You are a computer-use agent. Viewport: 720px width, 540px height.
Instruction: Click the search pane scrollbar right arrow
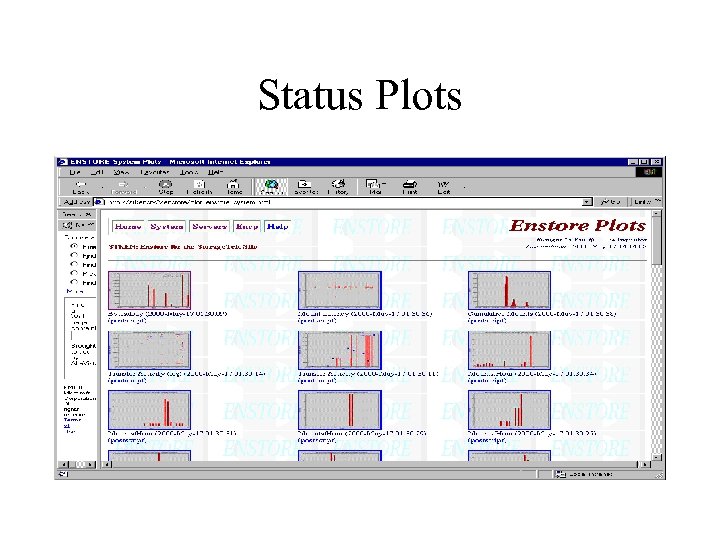pos(91,464)
